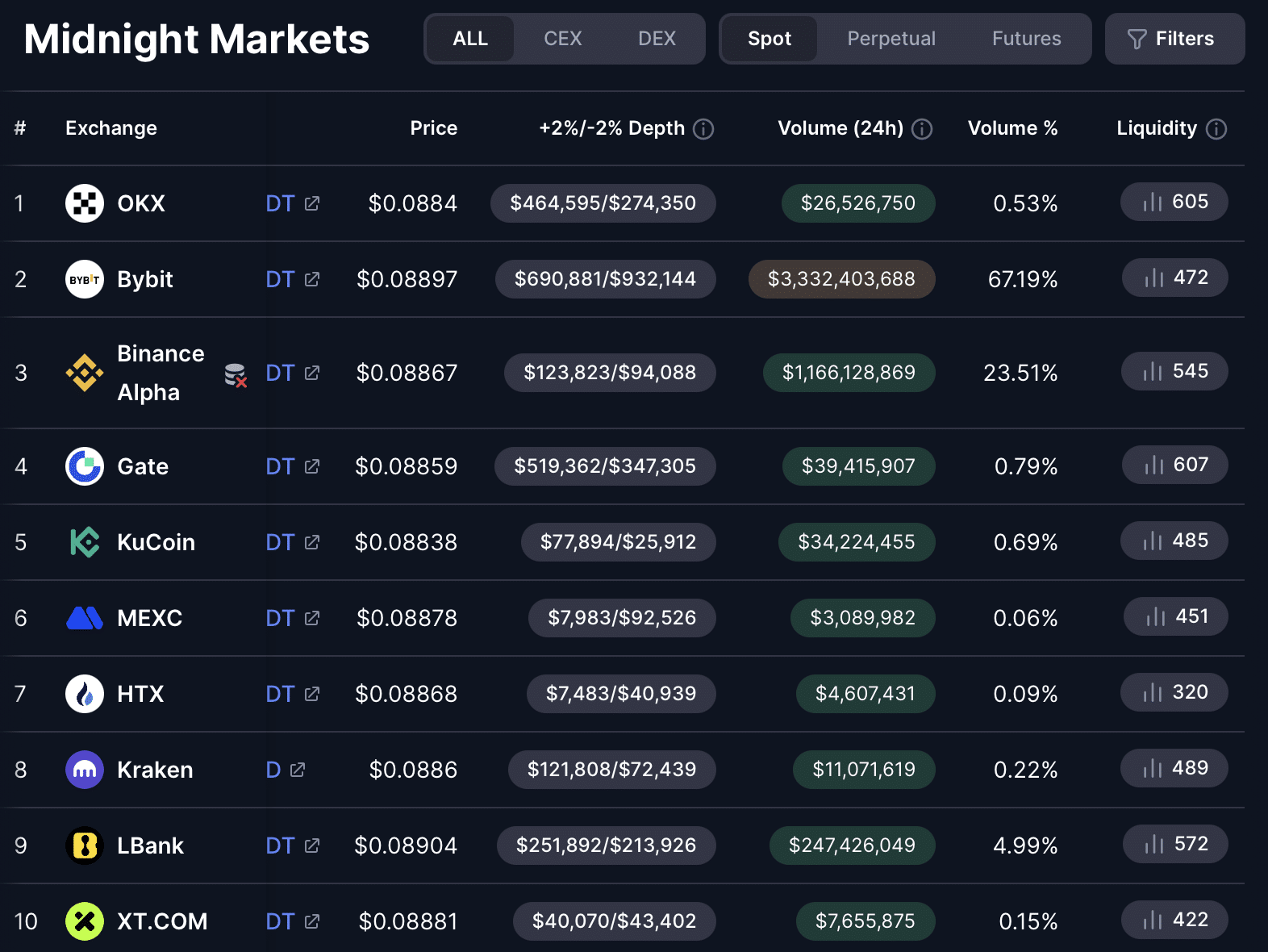Sort table by Price column header
Screen dimensions: 1268x952
click(433, 128)
